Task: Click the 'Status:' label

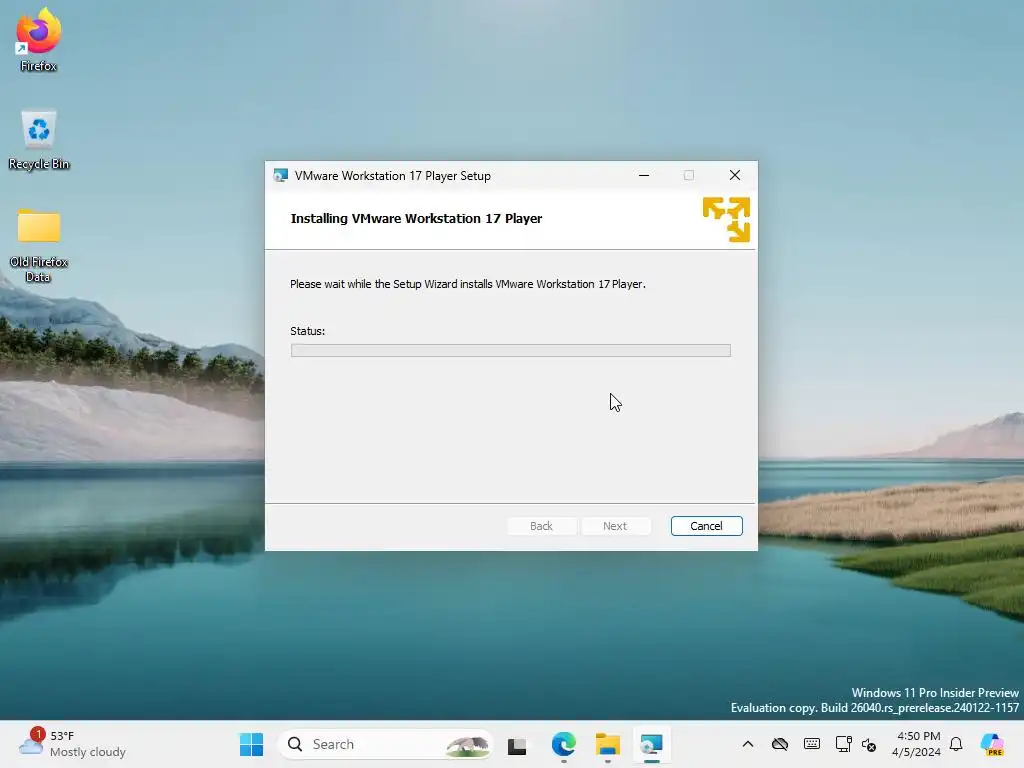Action: click(308, 331)
